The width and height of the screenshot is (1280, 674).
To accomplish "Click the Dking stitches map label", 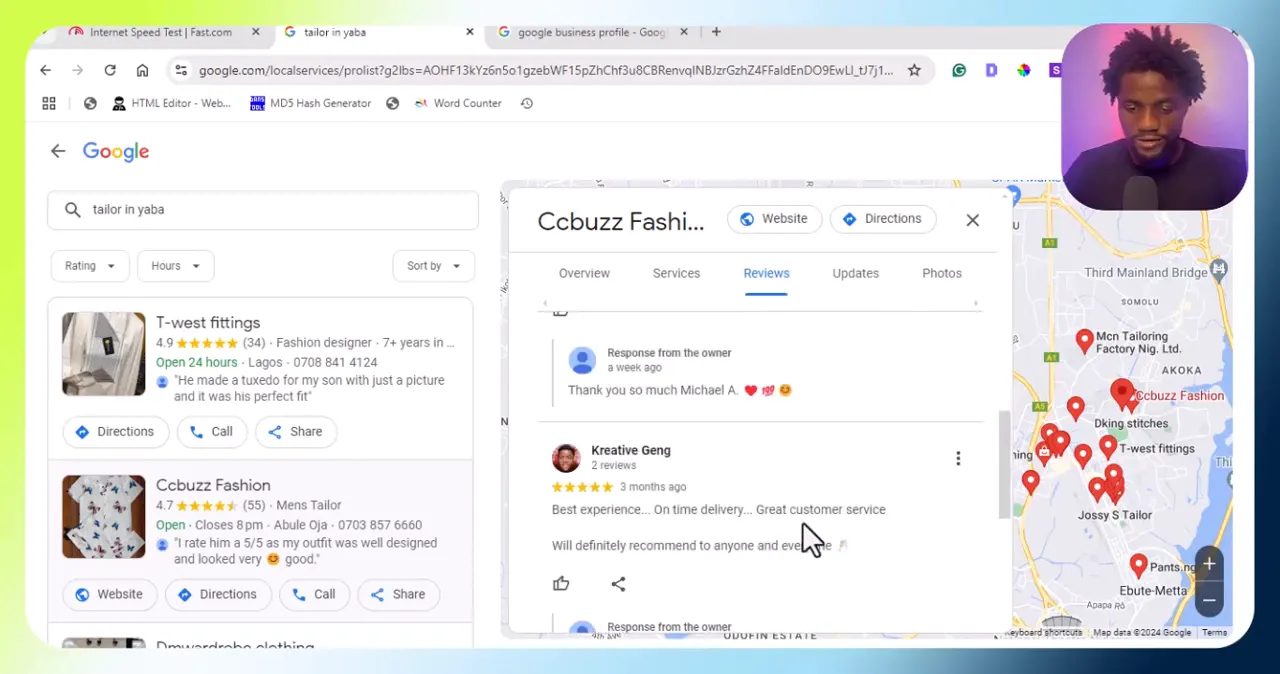I will coord(1131,423).
